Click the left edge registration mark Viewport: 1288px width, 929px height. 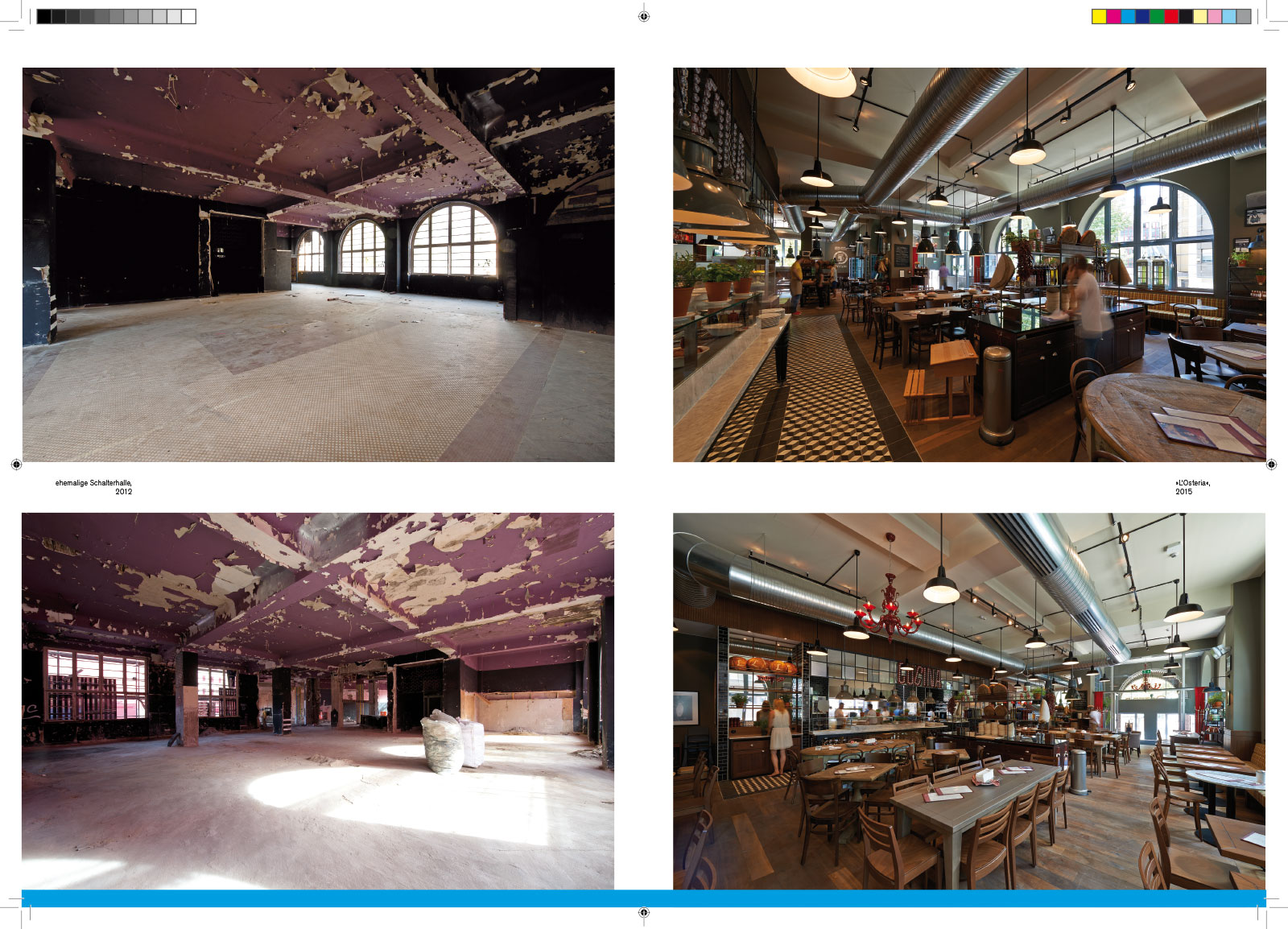16,464
